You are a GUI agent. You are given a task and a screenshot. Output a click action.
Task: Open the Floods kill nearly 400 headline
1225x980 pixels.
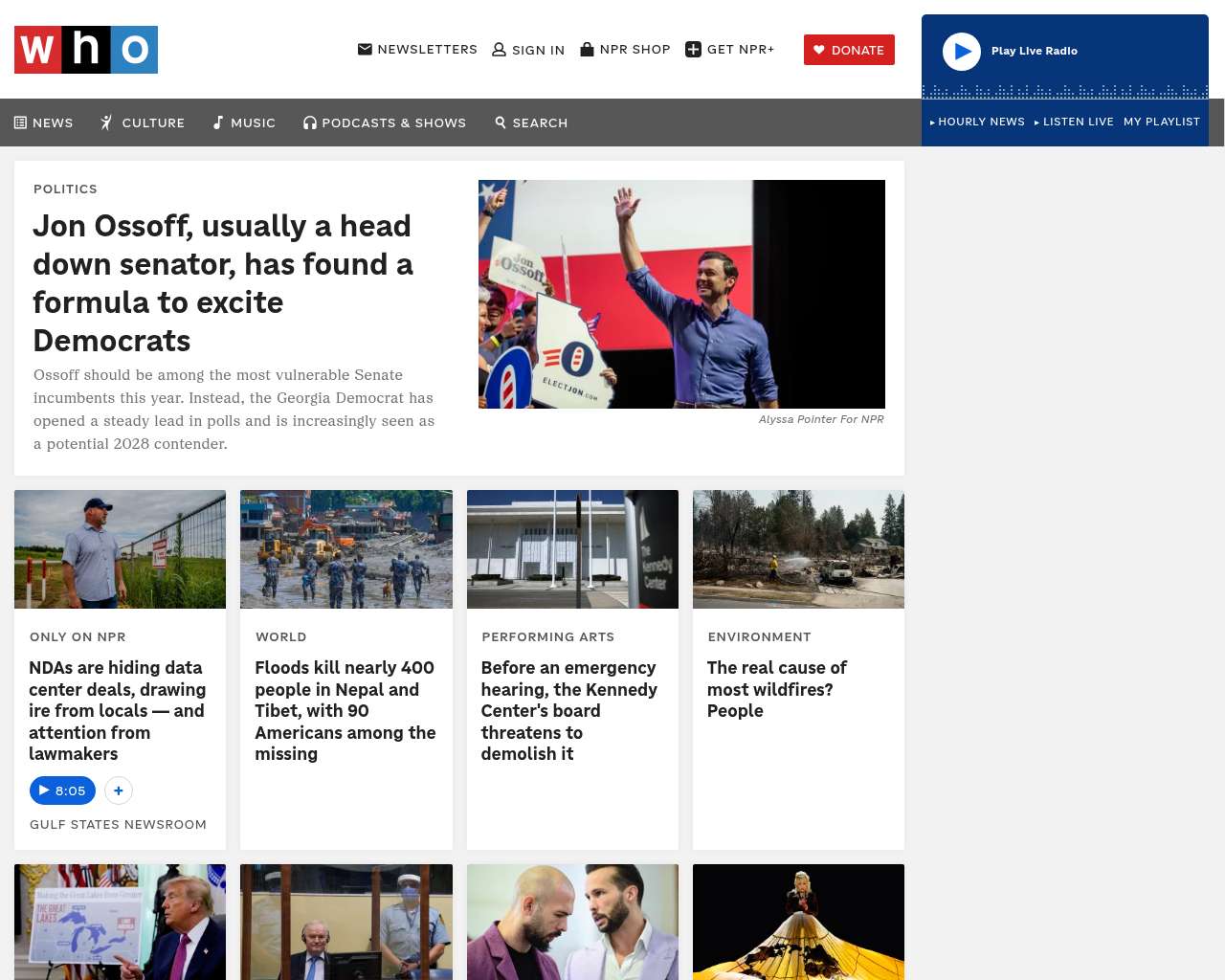pyautogui.click(x=345, y=710)
